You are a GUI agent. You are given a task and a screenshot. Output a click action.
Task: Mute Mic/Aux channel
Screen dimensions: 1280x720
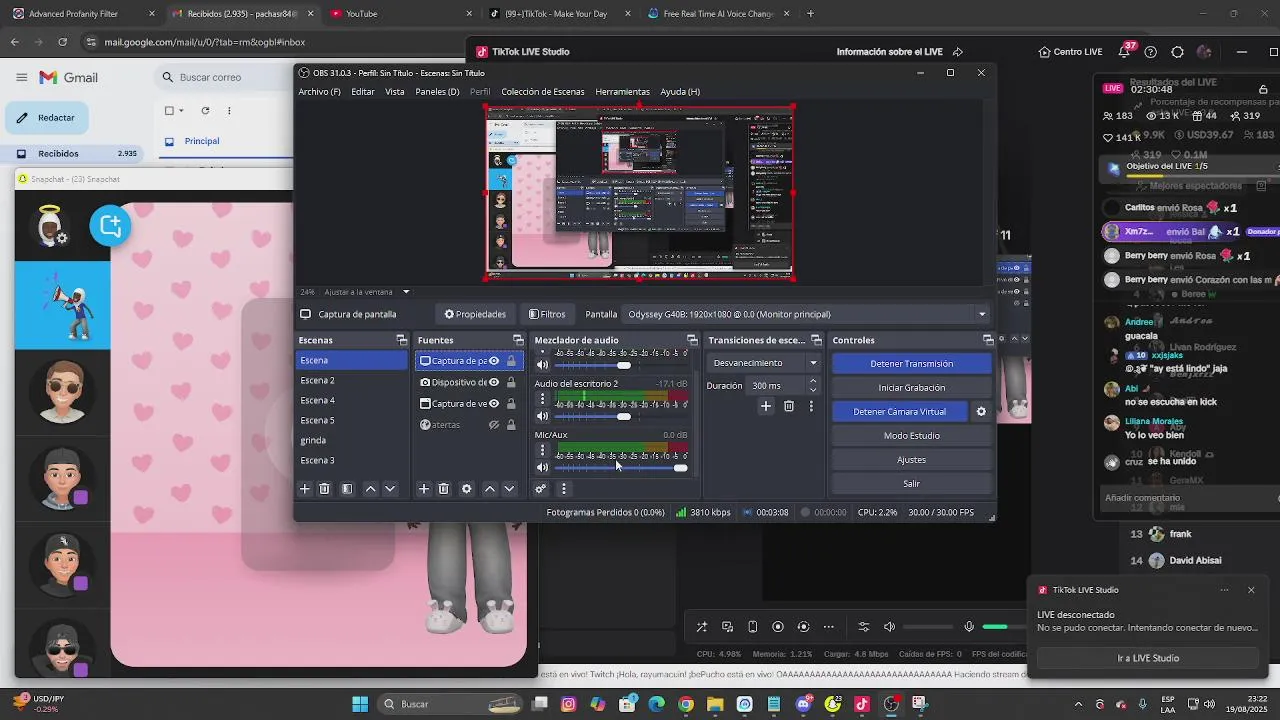543,468
